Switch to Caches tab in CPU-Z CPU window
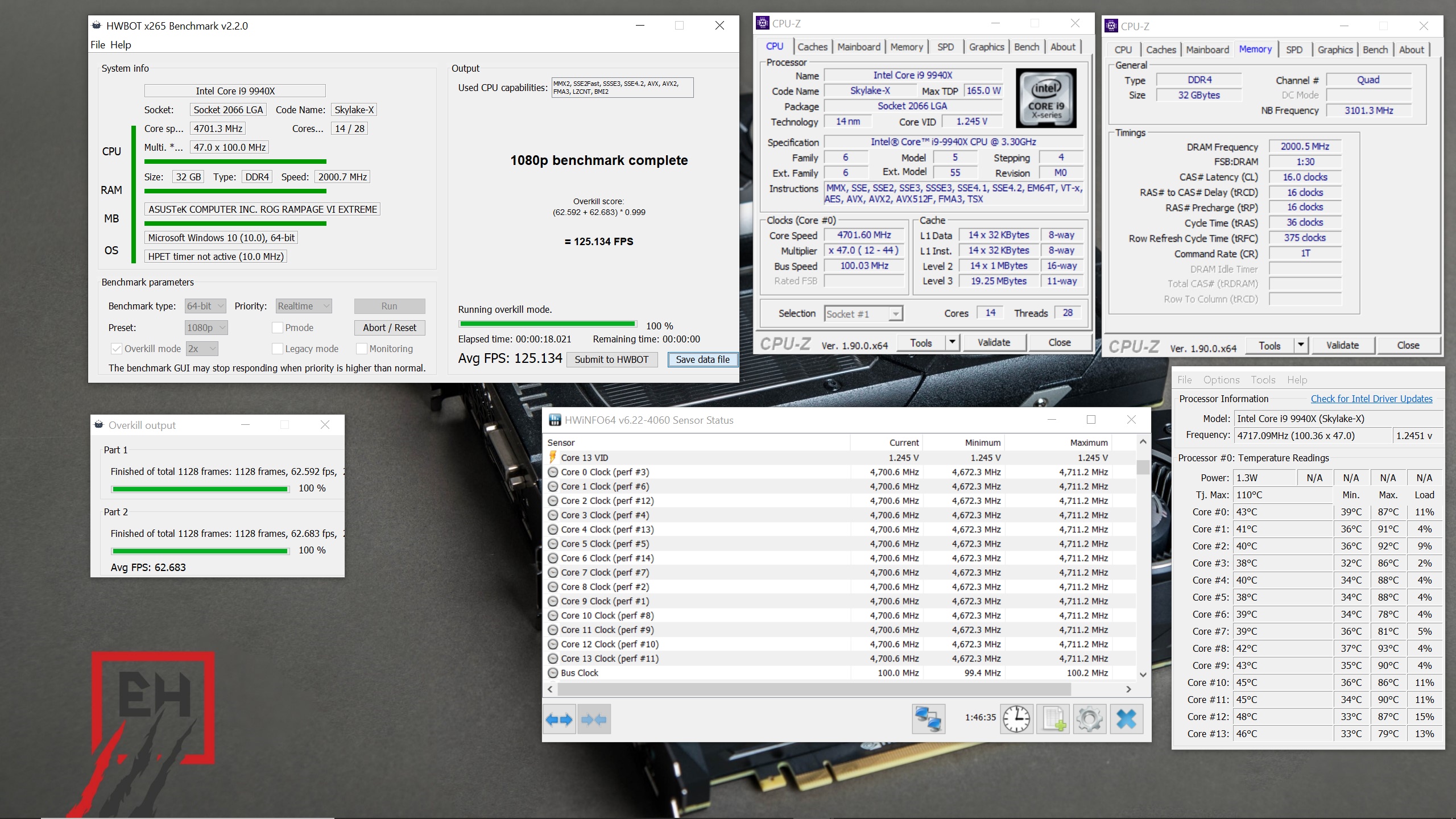Screen dimensions: 1456x819 pos(812,47)
